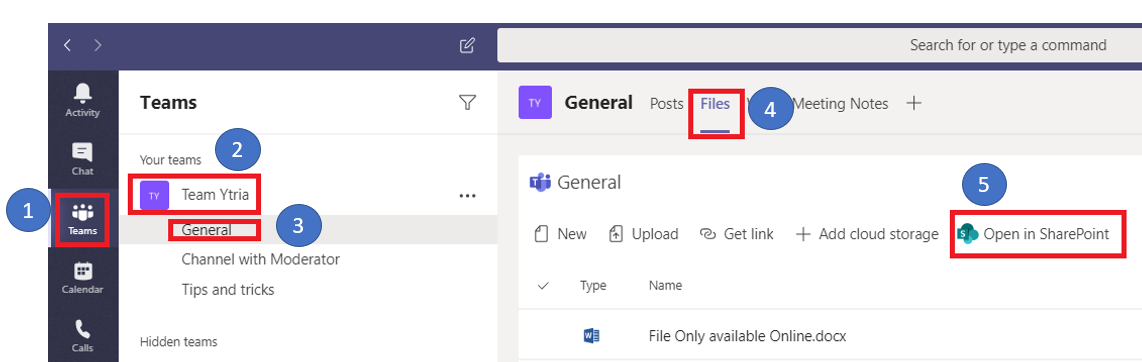Add a new tab with plus icon
The image size is (1142, 362).
tap(914, 103)
